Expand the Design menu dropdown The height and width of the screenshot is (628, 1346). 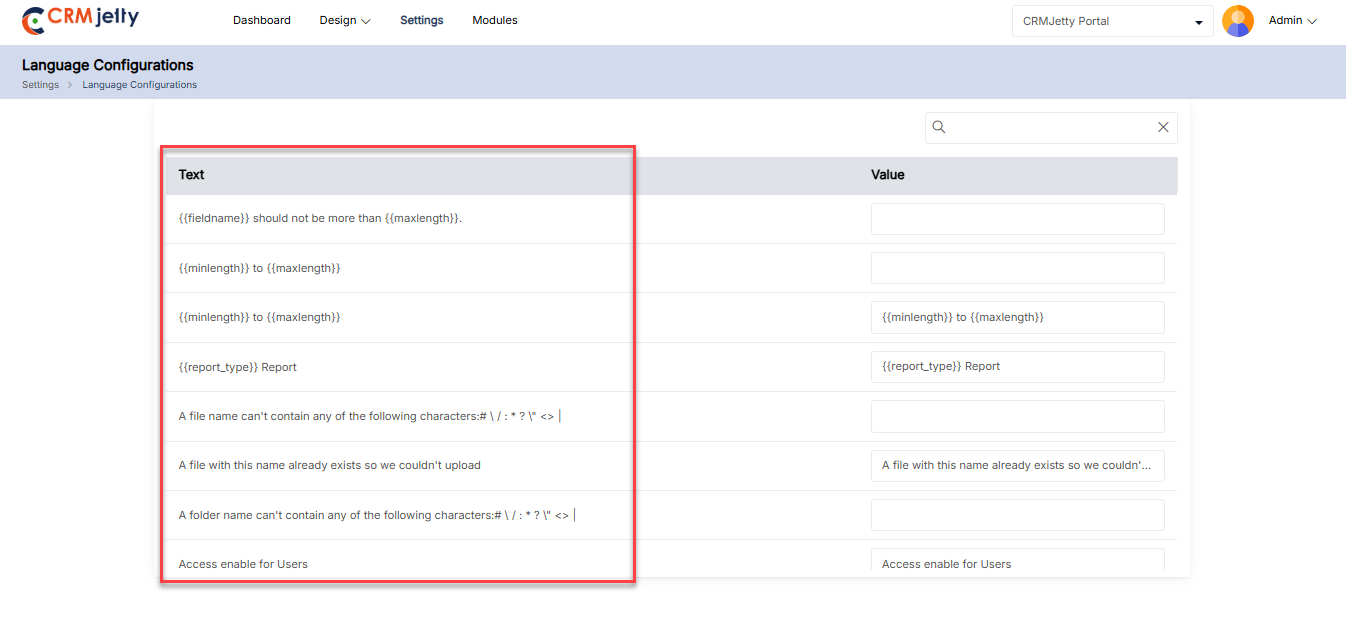(345, 20)
